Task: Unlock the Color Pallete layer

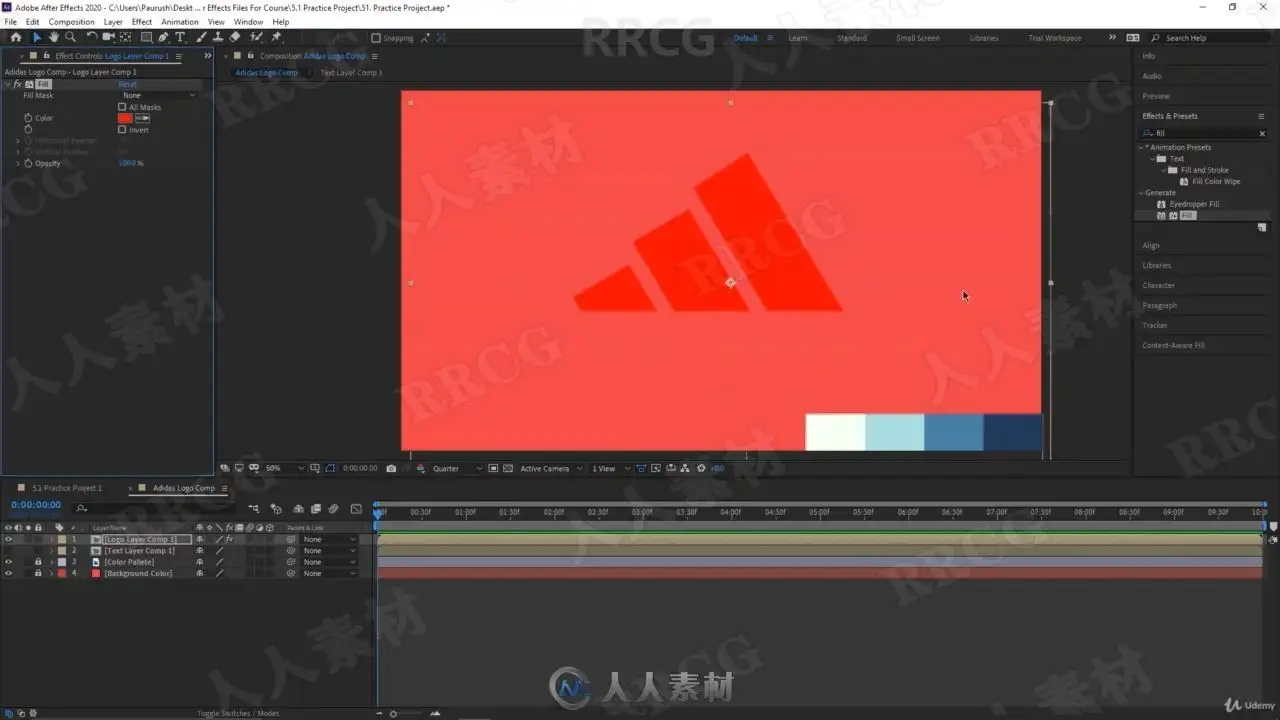Action: click(38, 562)
